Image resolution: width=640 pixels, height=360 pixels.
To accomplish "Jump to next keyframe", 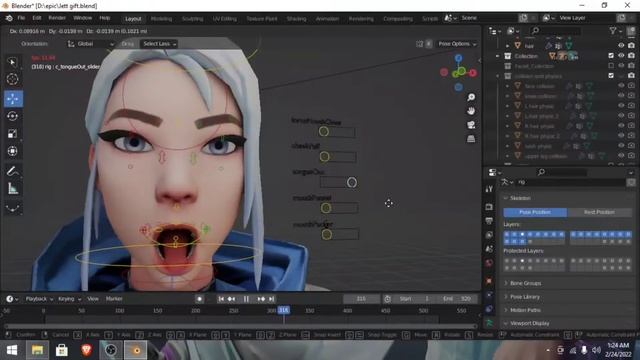I will (x=261, y=299).
